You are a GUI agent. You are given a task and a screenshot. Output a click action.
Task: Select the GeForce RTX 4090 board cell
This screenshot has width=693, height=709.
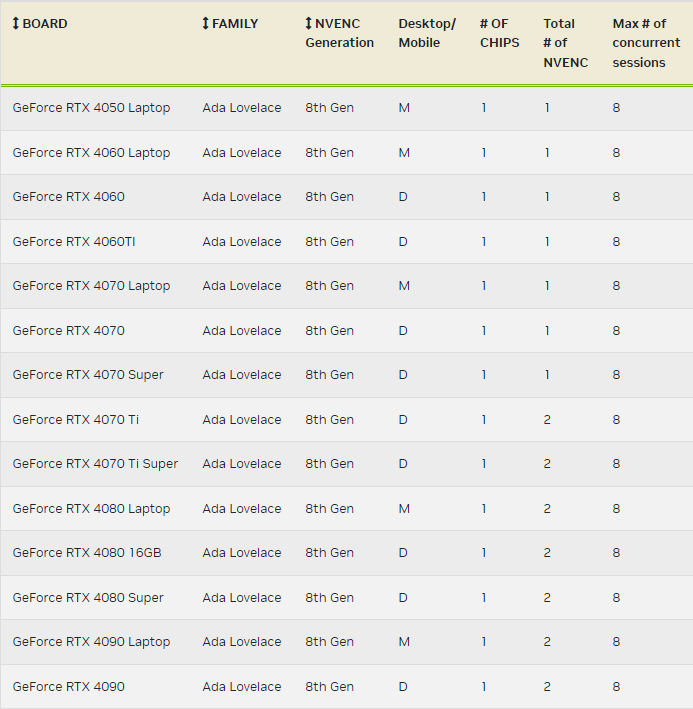pos(69,686)
